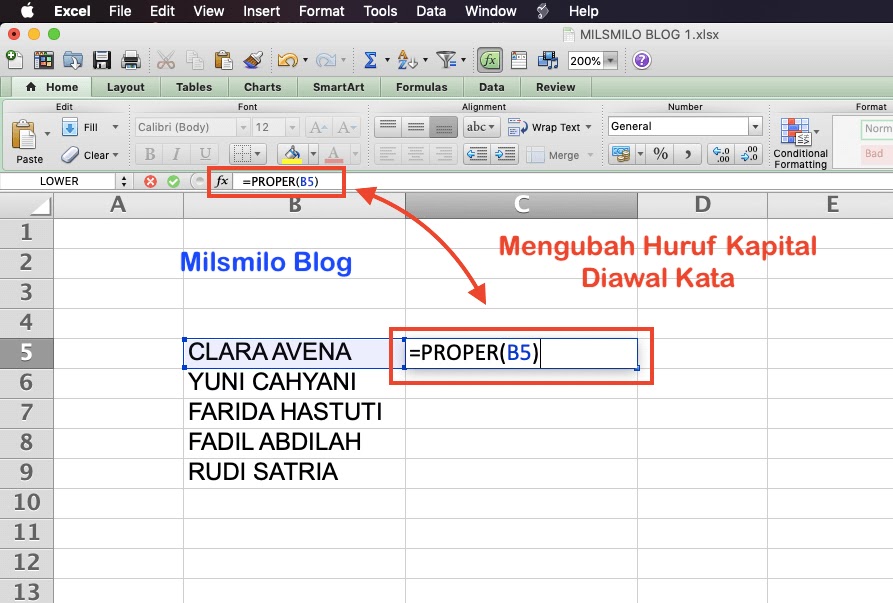Click the AutoSum sigma icon
This screenshot has height=603, width=893.
point(370,60)
